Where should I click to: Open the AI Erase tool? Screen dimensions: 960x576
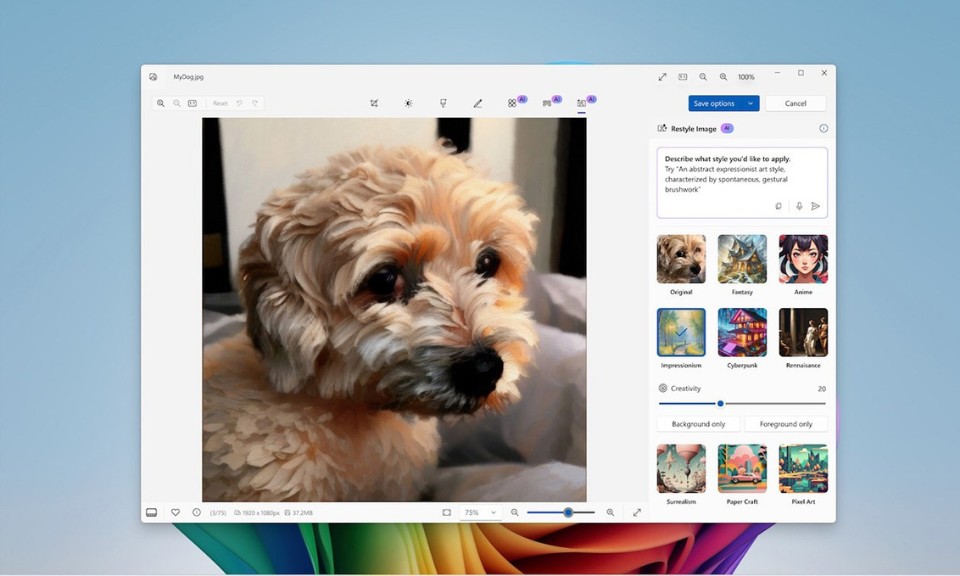(x=515, y=103)
